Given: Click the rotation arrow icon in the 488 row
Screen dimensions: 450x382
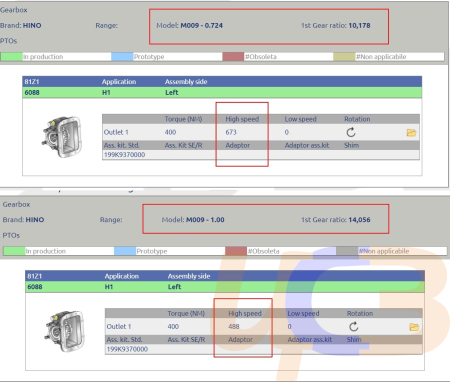Looking at the screenshot, I should [x=354, y=327].
